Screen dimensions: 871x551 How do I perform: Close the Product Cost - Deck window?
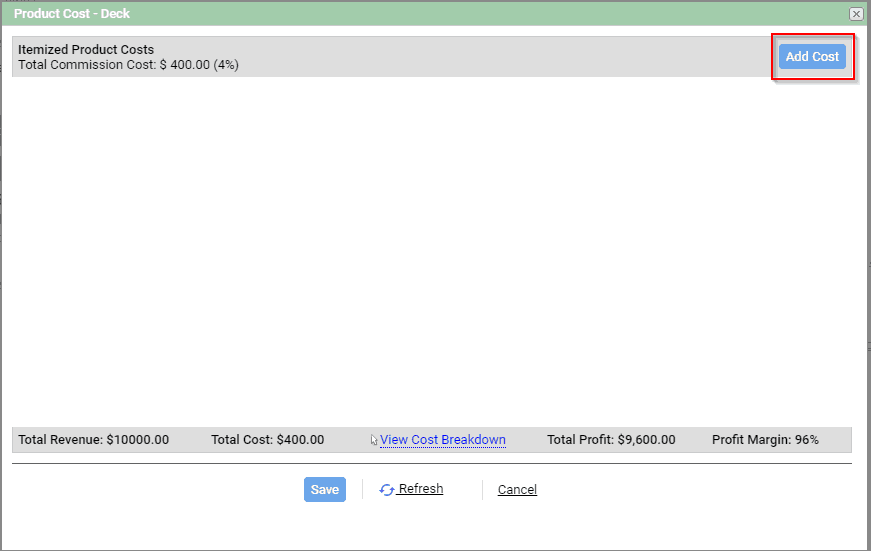pyautogui.click(x=856, y=14)
